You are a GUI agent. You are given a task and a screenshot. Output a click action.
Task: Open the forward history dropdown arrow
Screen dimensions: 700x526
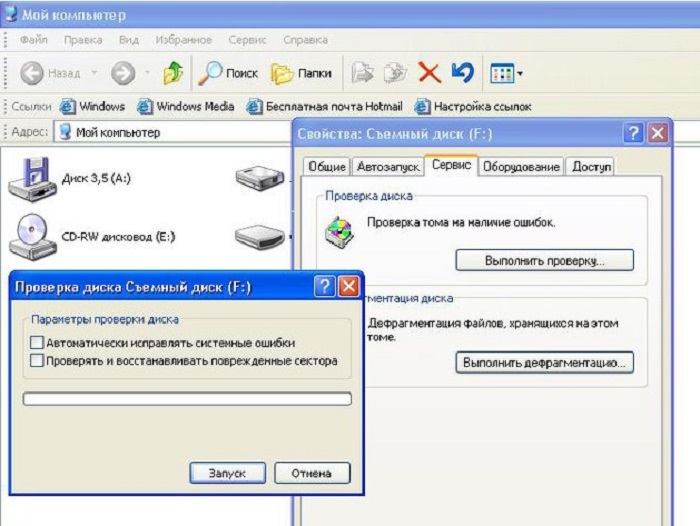click(147, 72)
